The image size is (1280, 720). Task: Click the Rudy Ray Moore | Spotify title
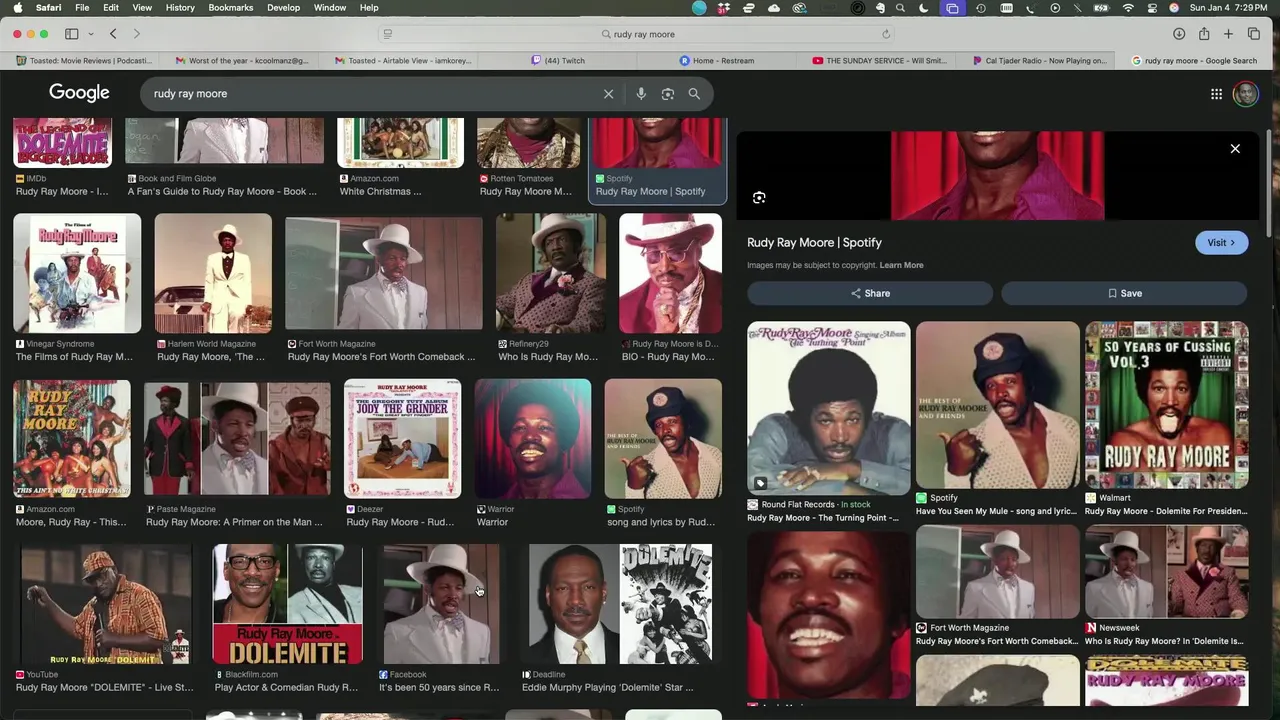(x=814, y=243)
